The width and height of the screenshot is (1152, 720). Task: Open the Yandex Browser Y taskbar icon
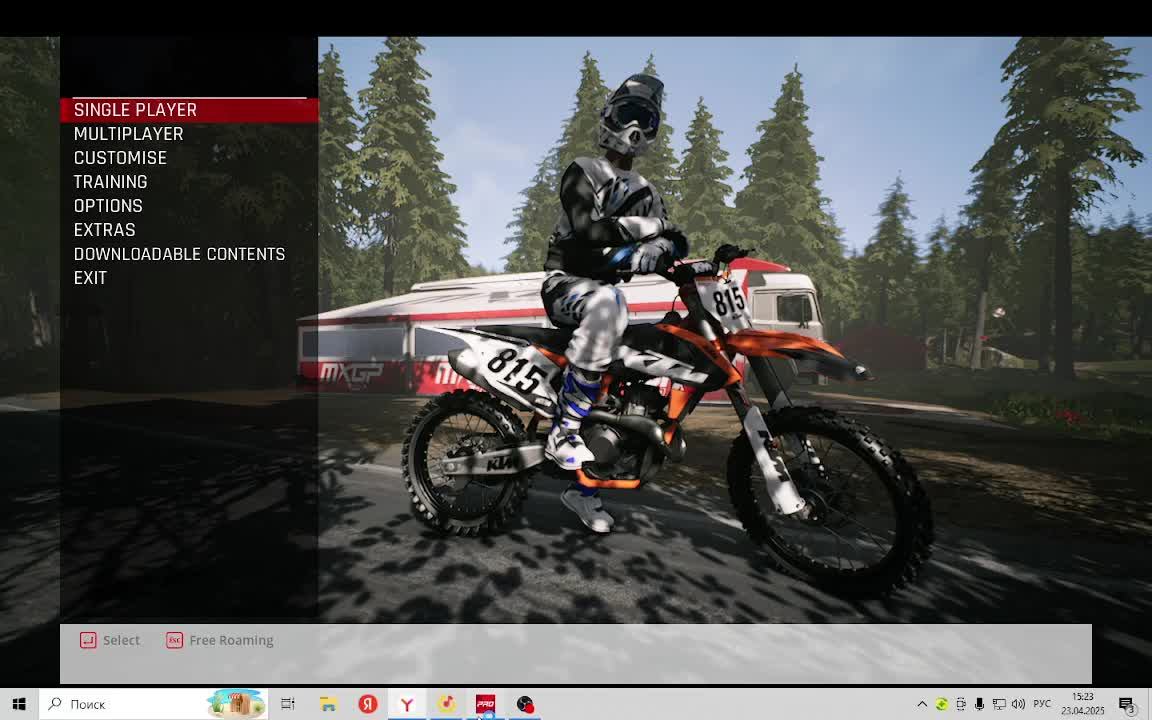tap(406, 704)
